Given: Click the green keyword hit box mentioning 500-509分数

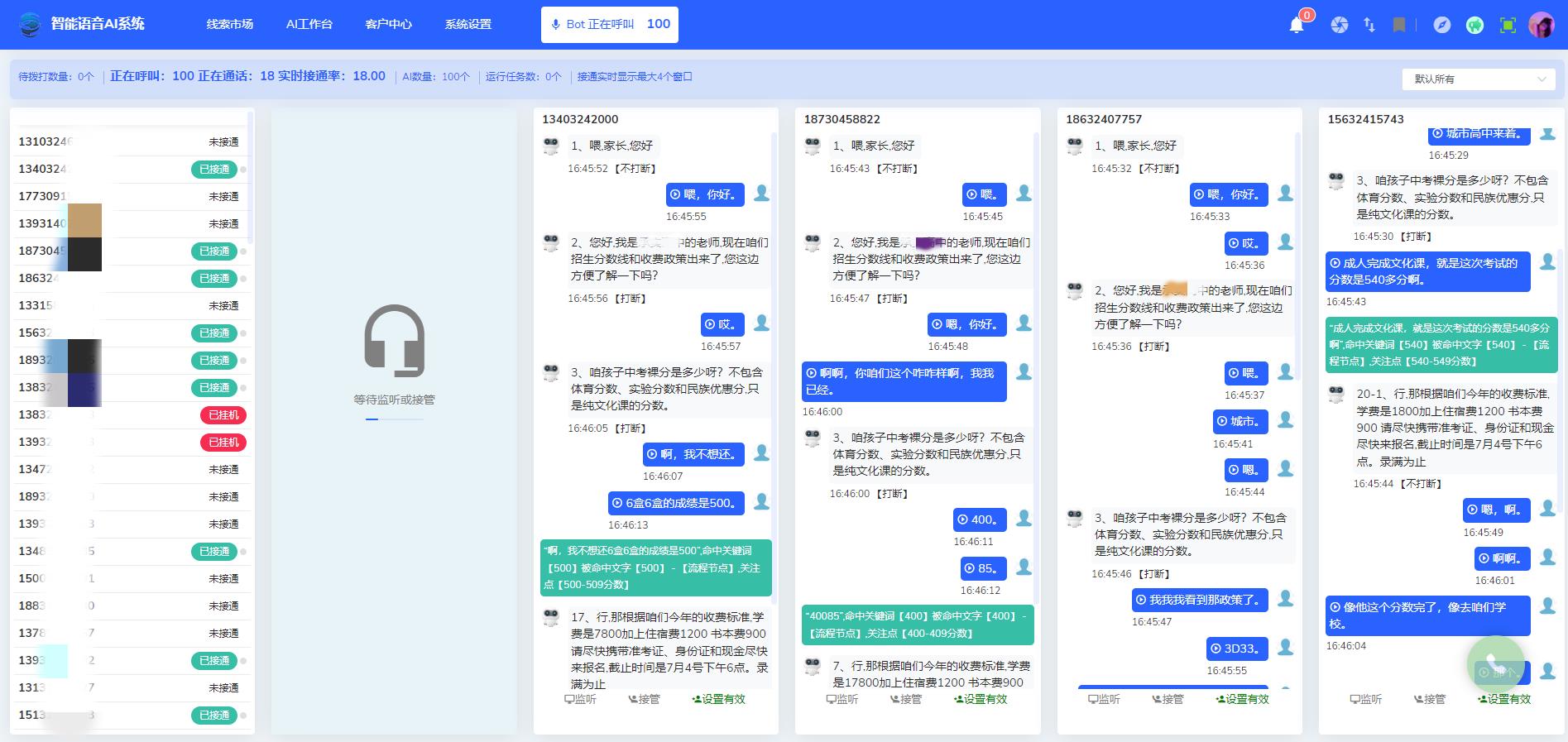Looking at the screenshot, I should [656, 567].
